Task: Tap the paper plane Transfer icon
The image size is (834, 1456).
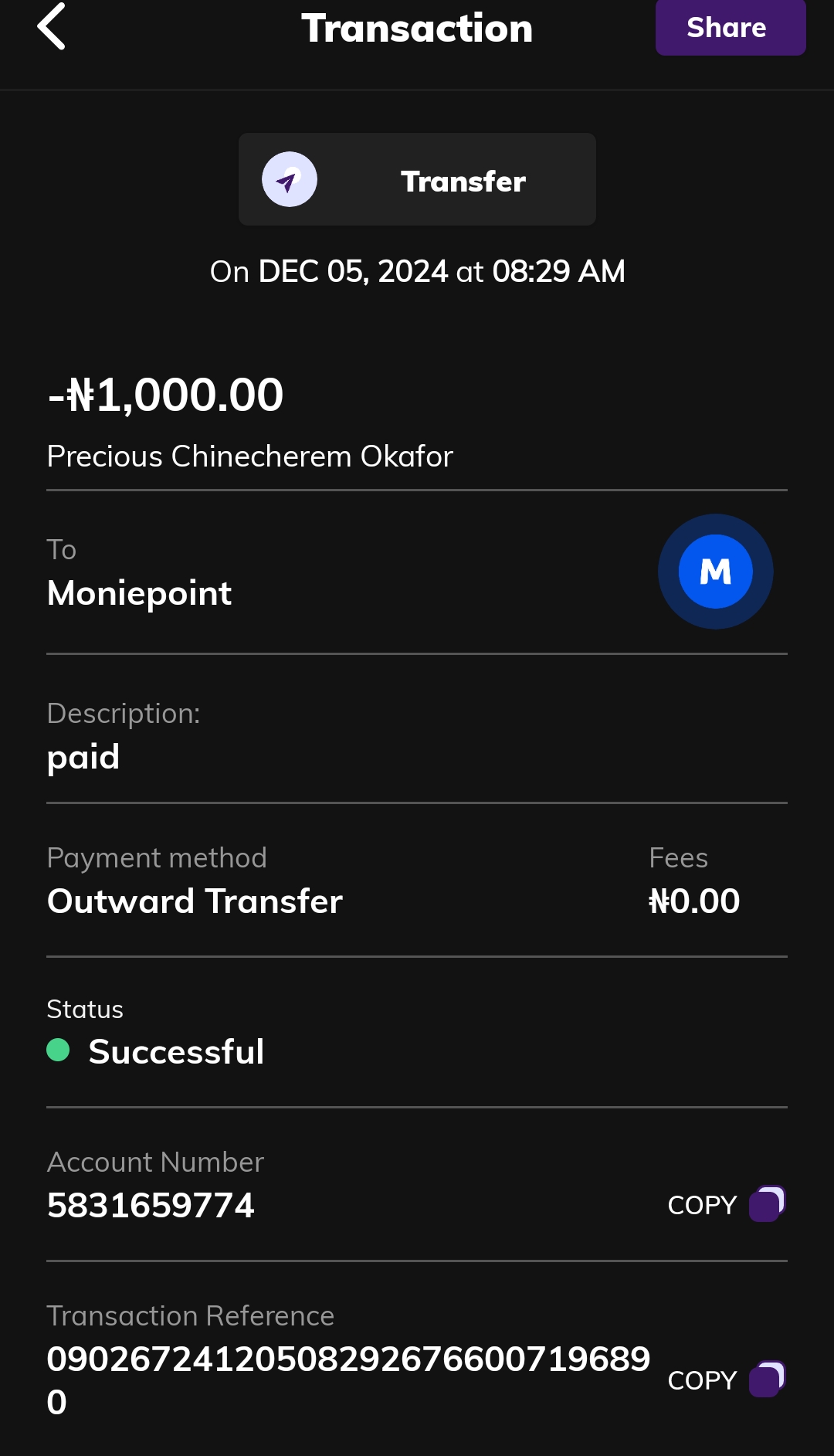Action: 290,179
